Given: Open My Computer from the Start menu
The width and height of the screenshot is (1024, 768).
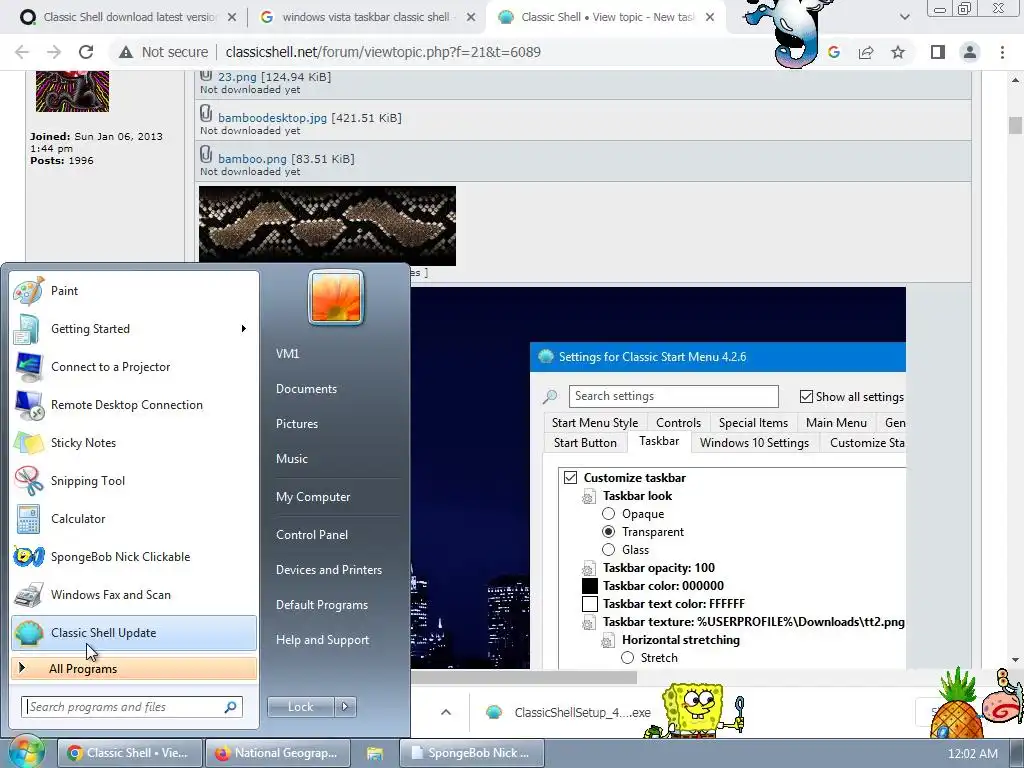Looking at the screenshot, I should pos(313,497).
